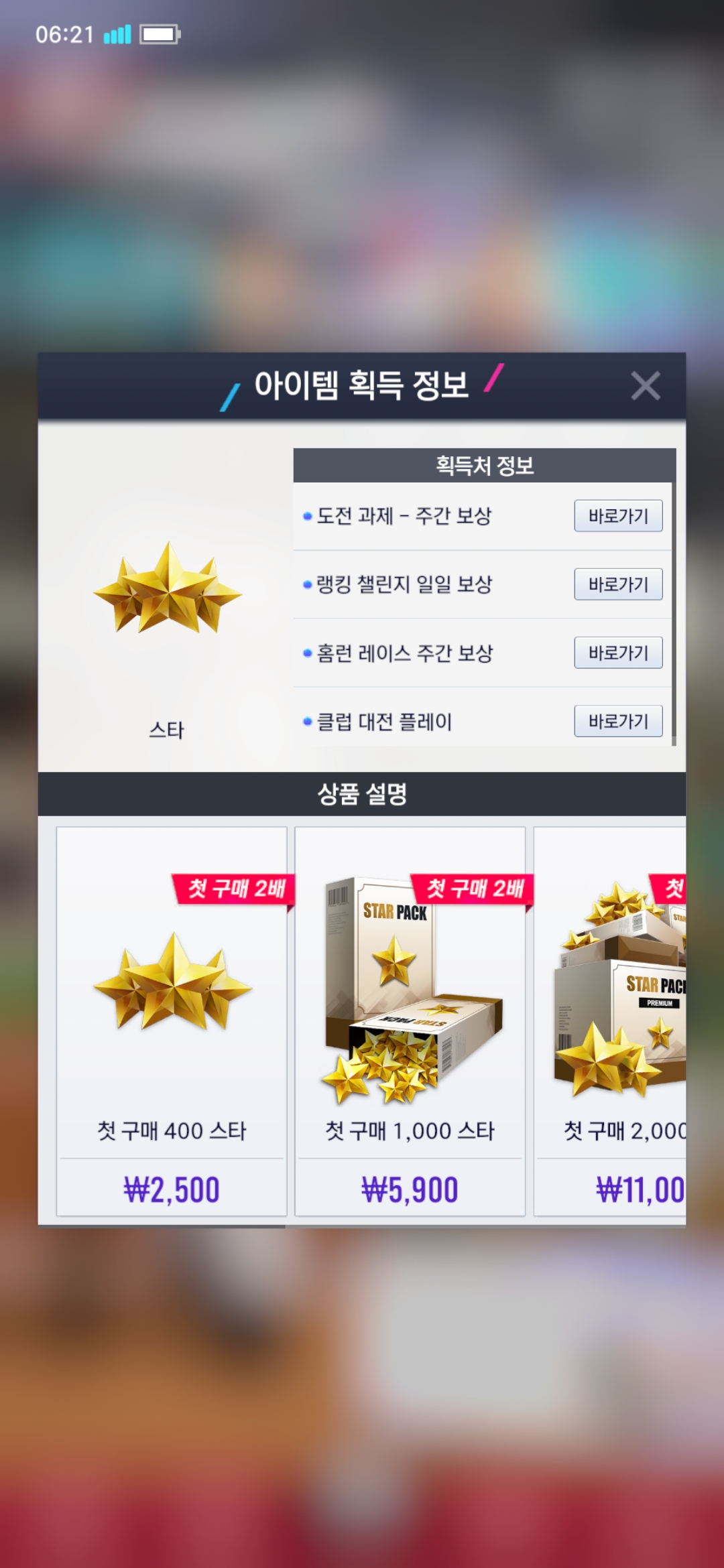Tap 첫 구매 2배 badge on 400 스타
724x1568 pixels.
pos(235,890)
